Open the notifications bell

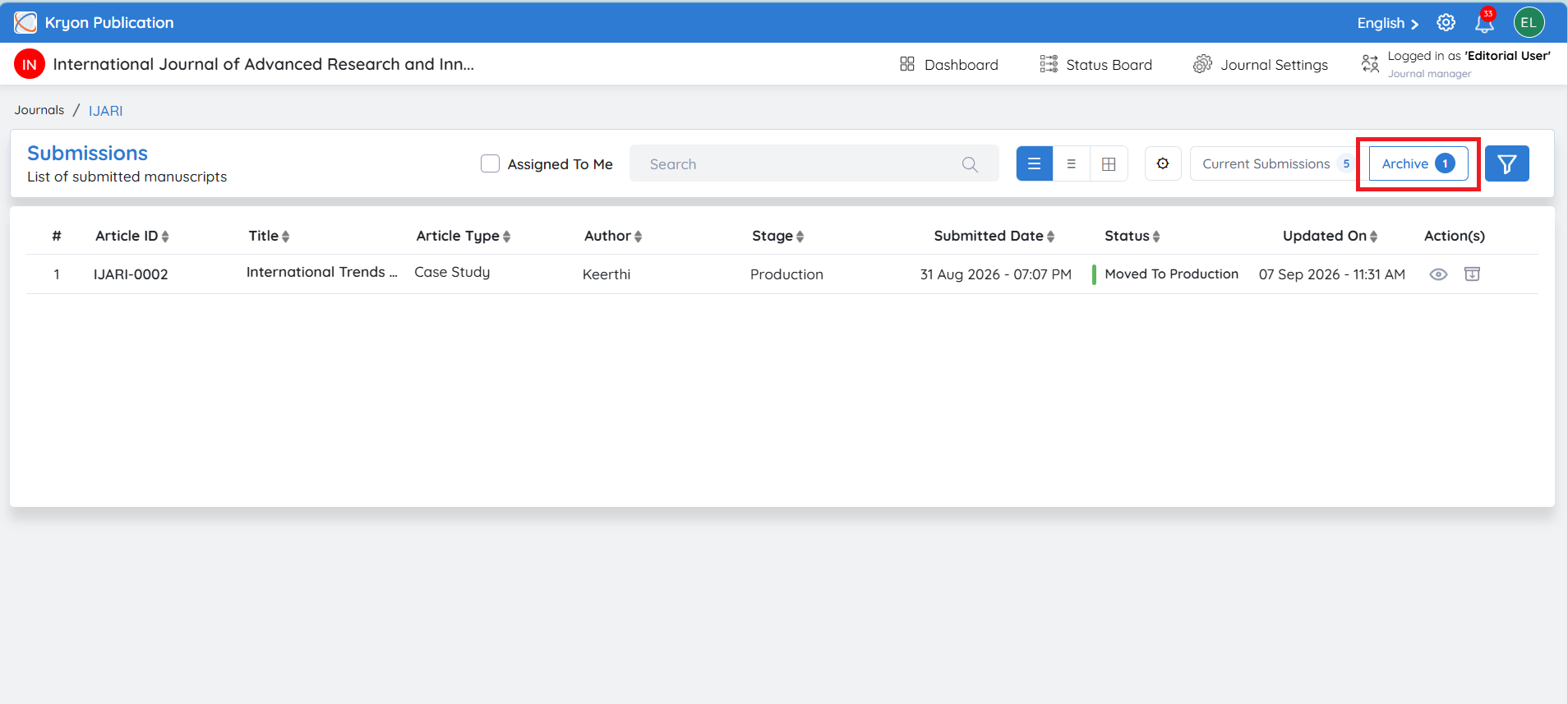pyautogui.click(x=1484, y=22)
